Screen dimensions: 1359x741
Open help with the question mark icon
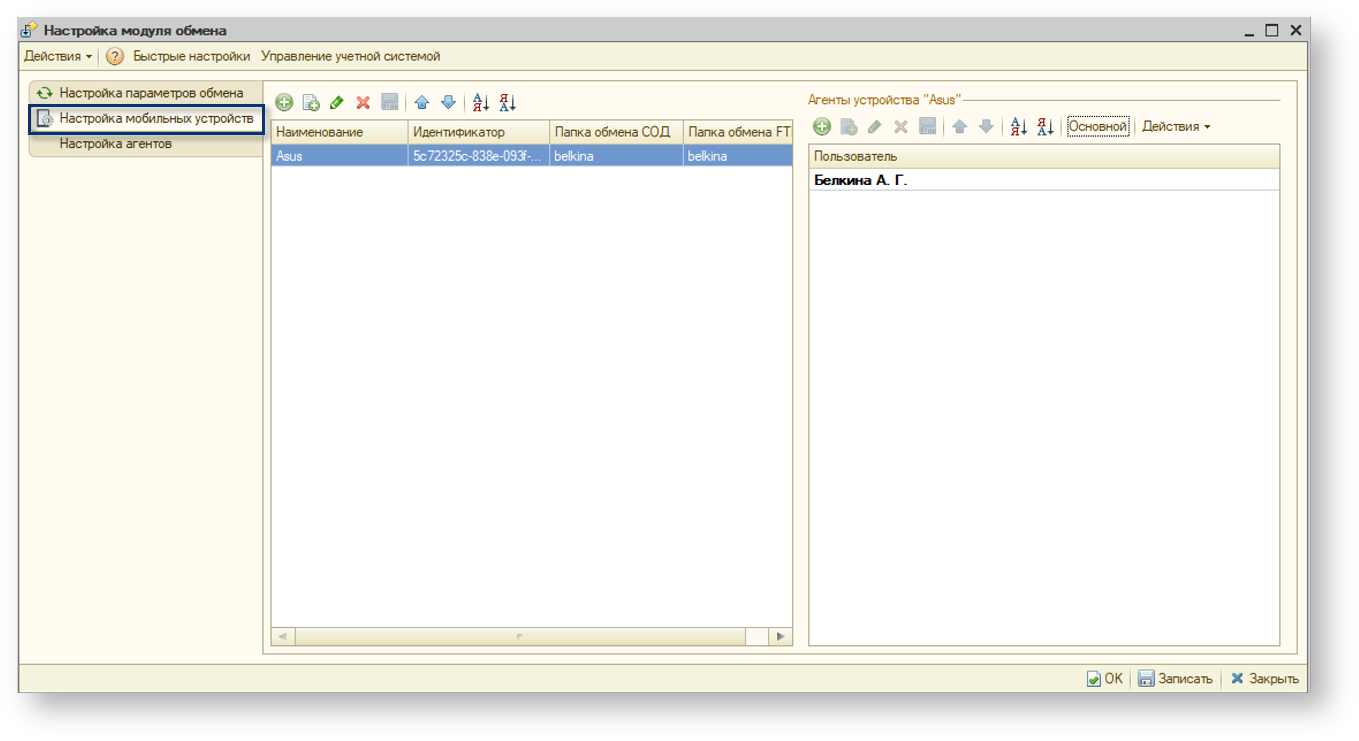pyautogui.click(x=115, y=57)
